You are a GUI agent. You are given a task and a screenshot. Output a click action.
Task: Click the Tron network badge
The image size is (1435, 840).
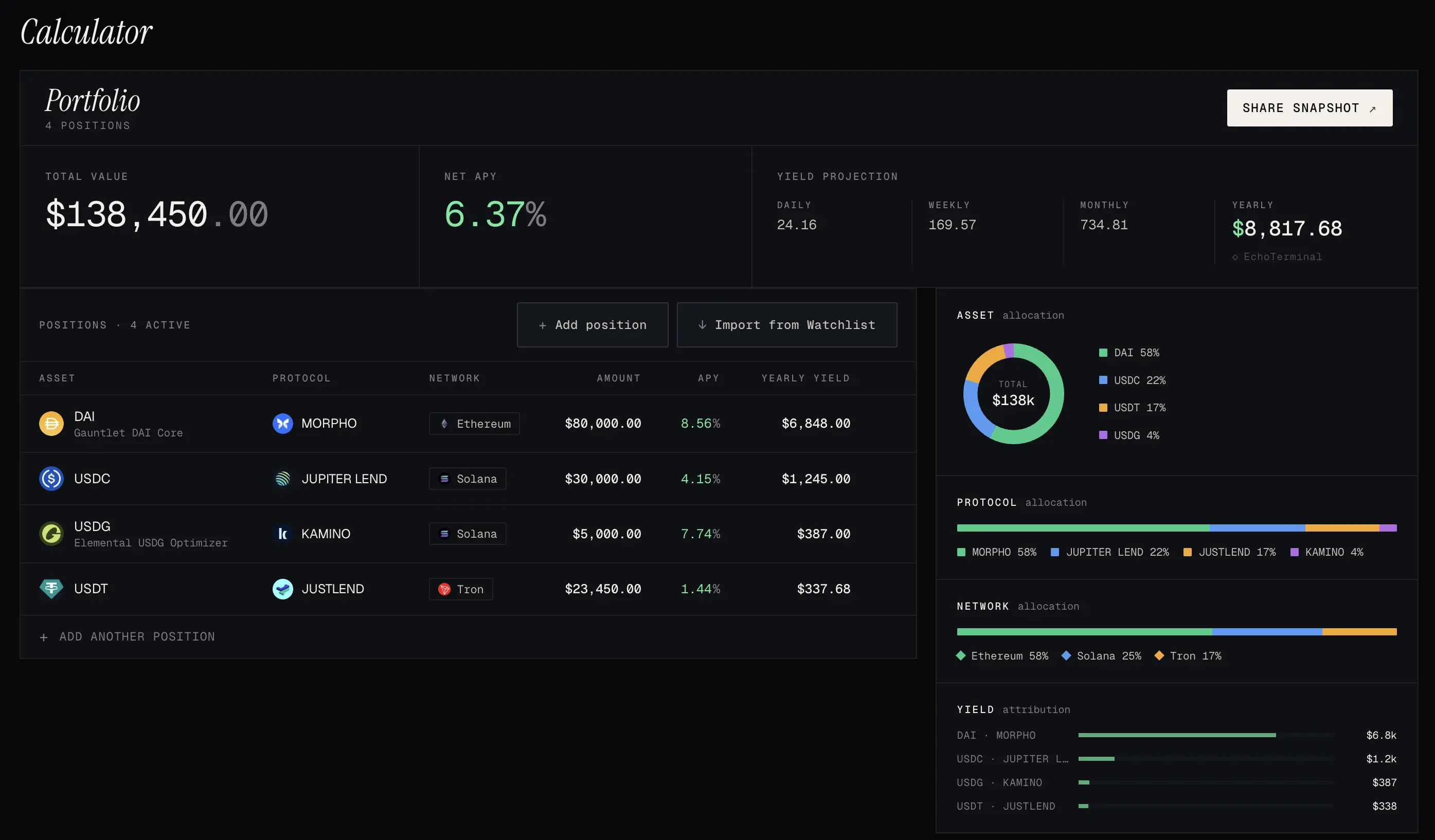[x=461, y=589]
